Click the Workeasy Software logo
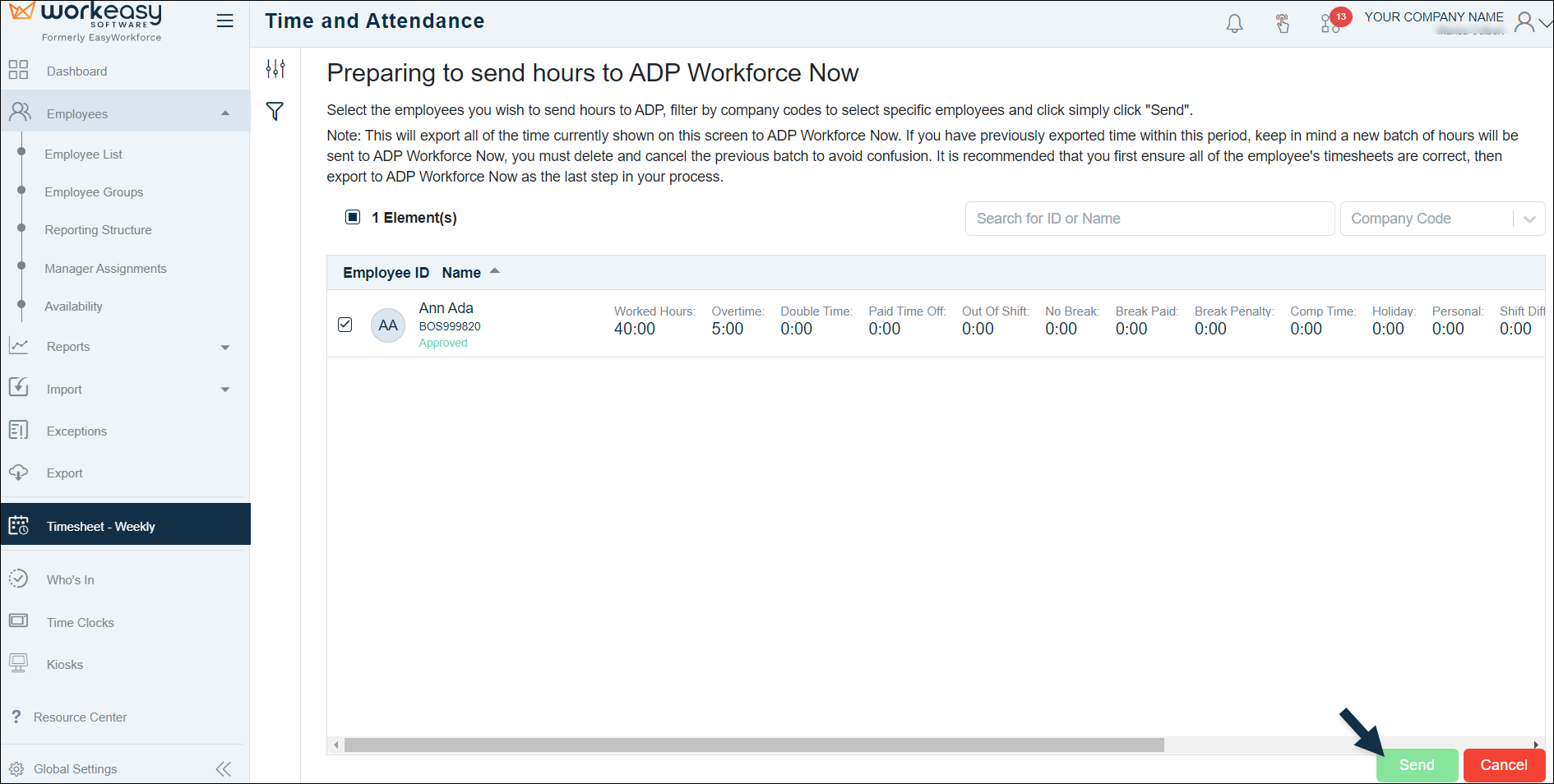This screenshot has width=1554, height=784. (x=86, y=22)
